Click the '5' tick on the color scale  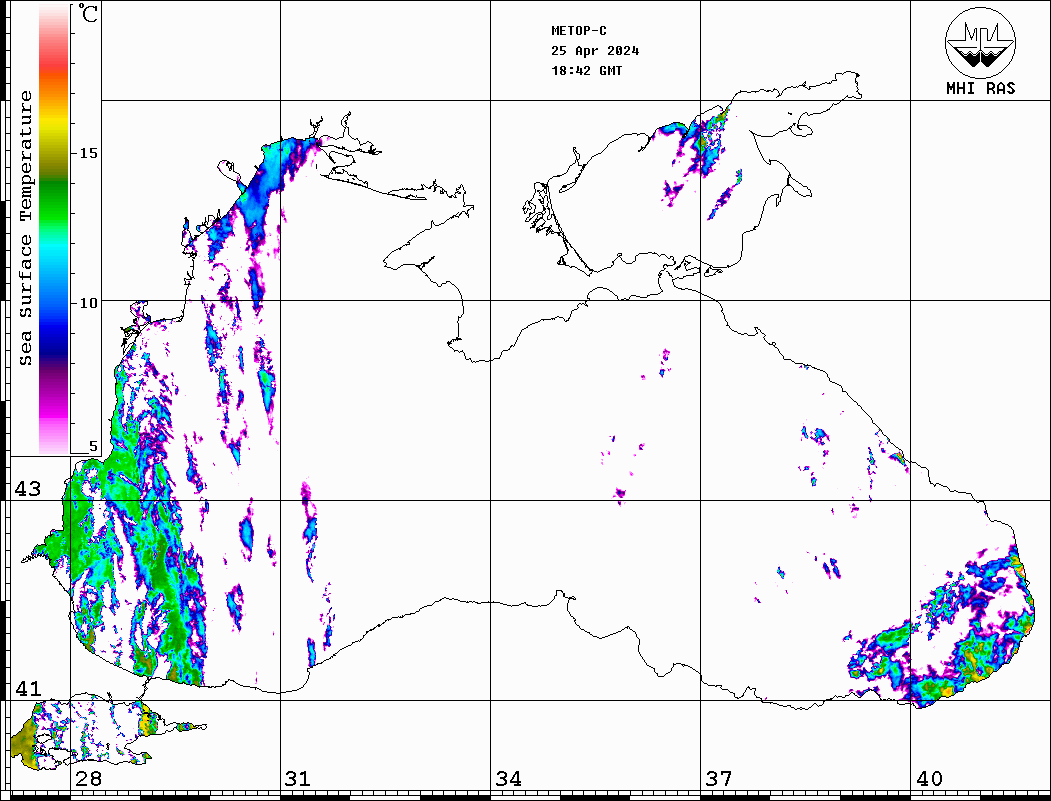pos(93,446)
